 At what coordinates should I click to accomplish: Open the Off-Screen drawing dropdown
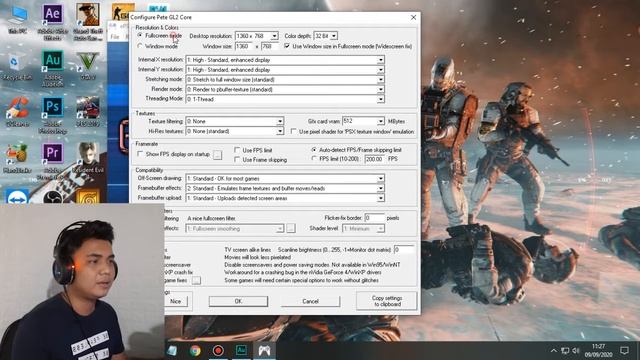[x=380, y=178]
